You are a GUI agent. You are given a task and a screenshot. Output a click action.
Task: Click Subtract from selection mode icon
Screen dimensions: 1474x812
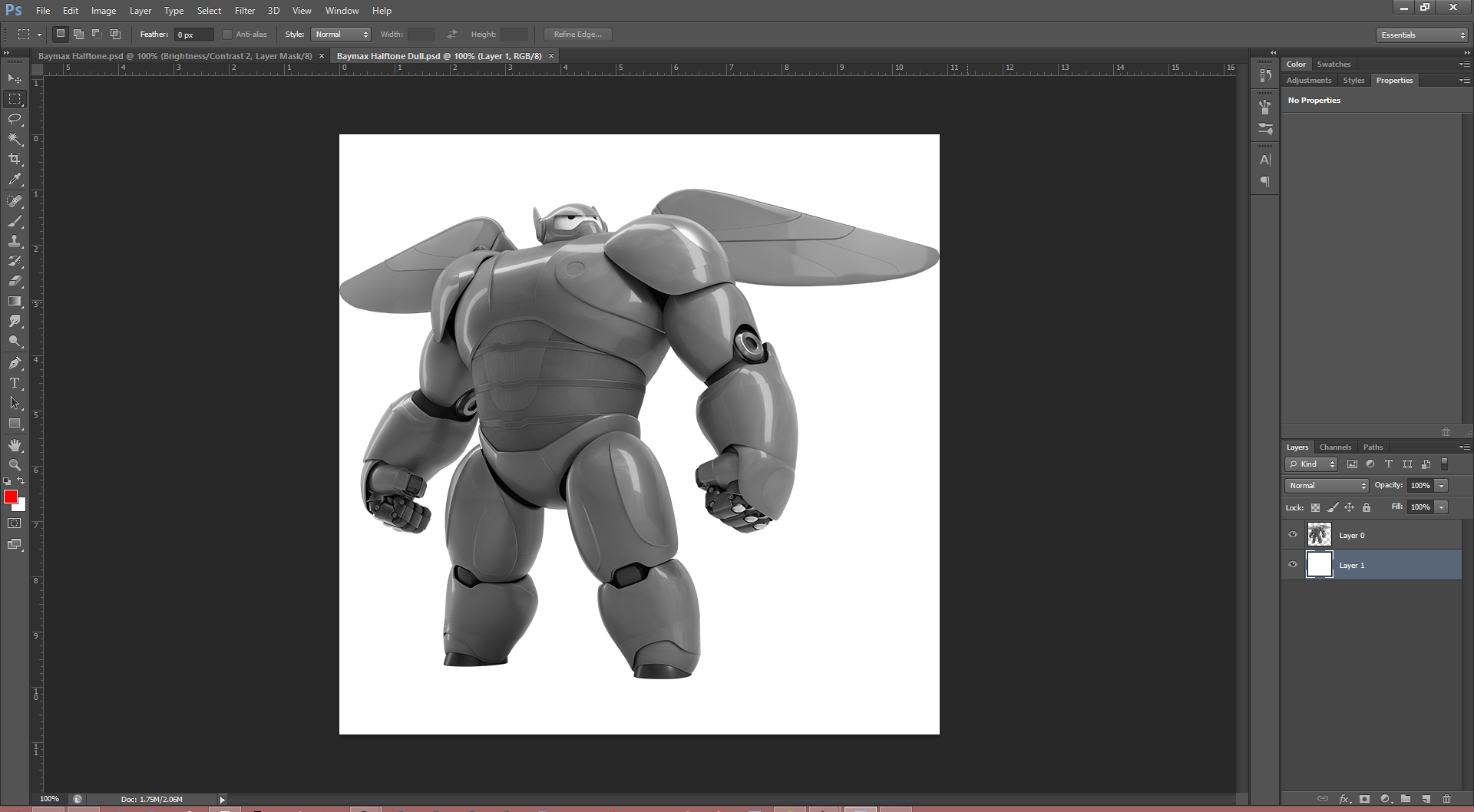[97, 34]
